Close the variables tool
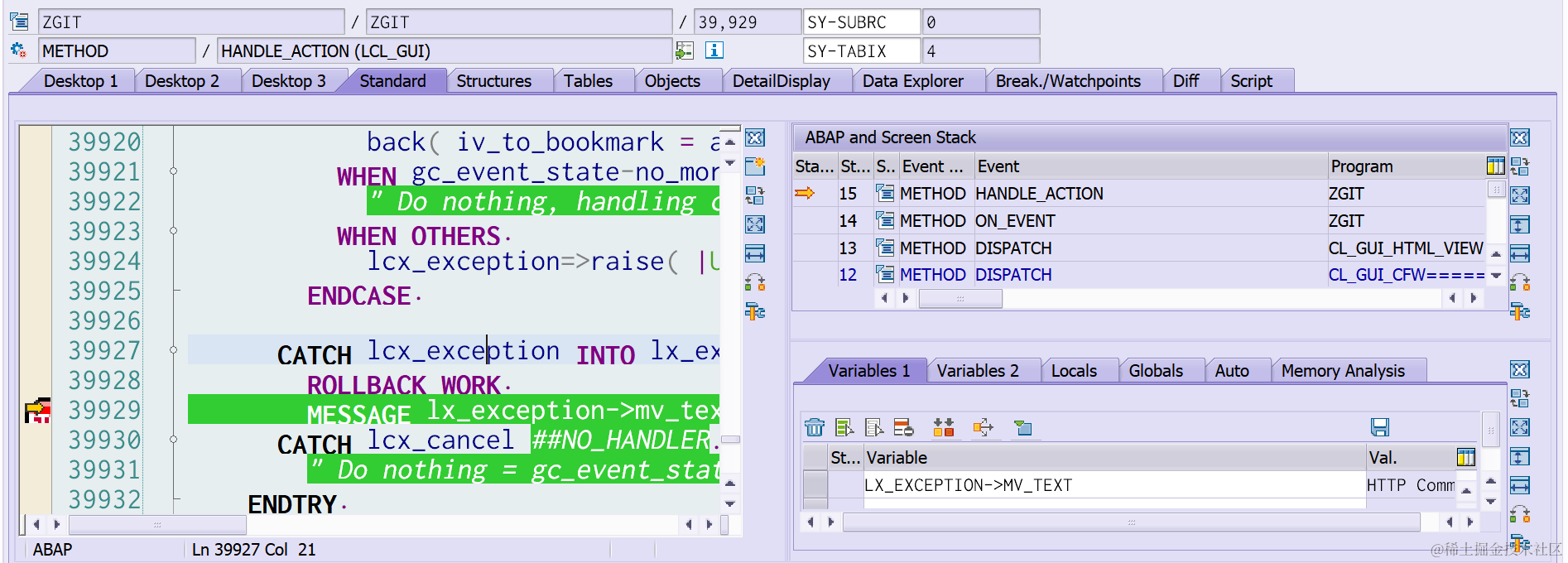Viewport: 1568px width, 563px height. tap(1520, 370)
